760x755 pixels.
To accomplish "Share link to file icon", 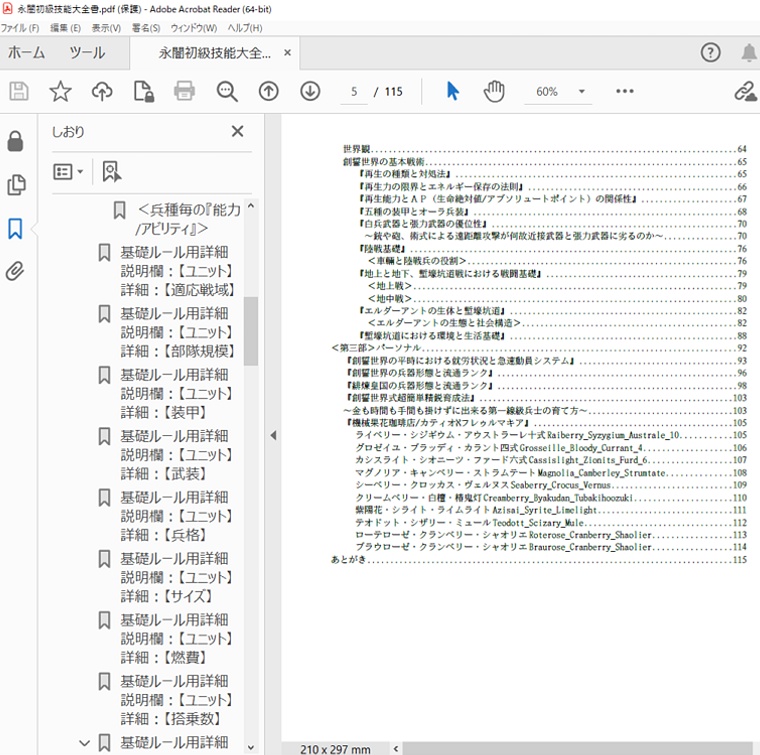I will [745, 91].
